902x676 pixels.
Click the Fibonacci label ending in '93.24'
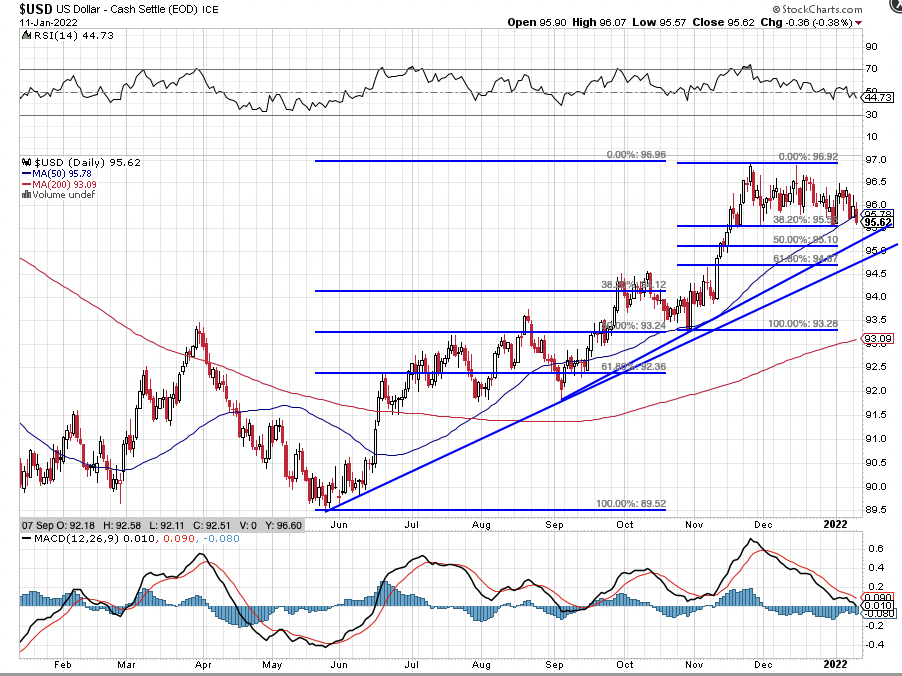point(634,326)
